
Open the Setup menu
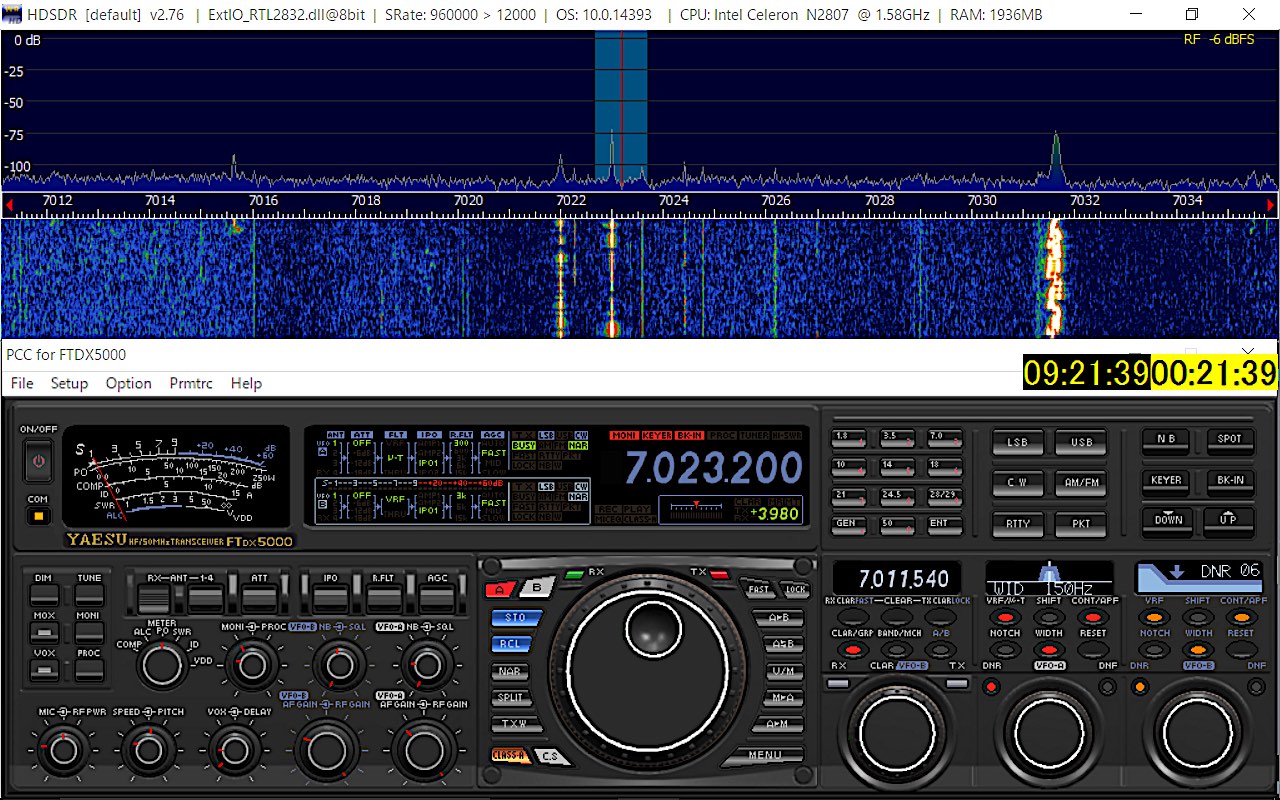(69, 383)
